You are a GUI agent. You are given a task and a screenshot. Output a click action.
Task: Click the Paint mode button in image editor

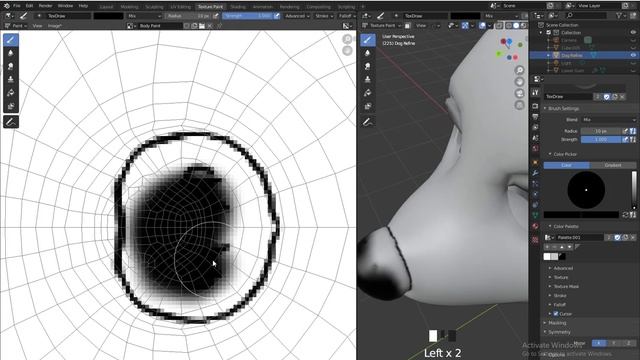(x=15, y=25)
